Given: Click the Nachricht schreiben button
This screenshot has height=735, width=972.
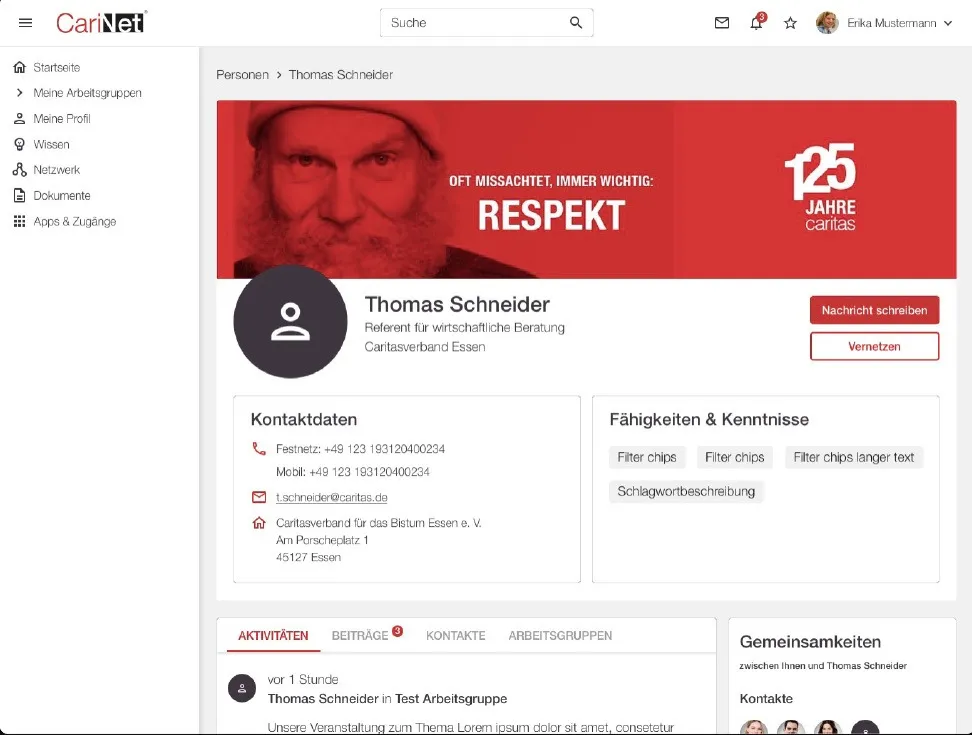Looking at the screenshot, I should coord(874,310).
